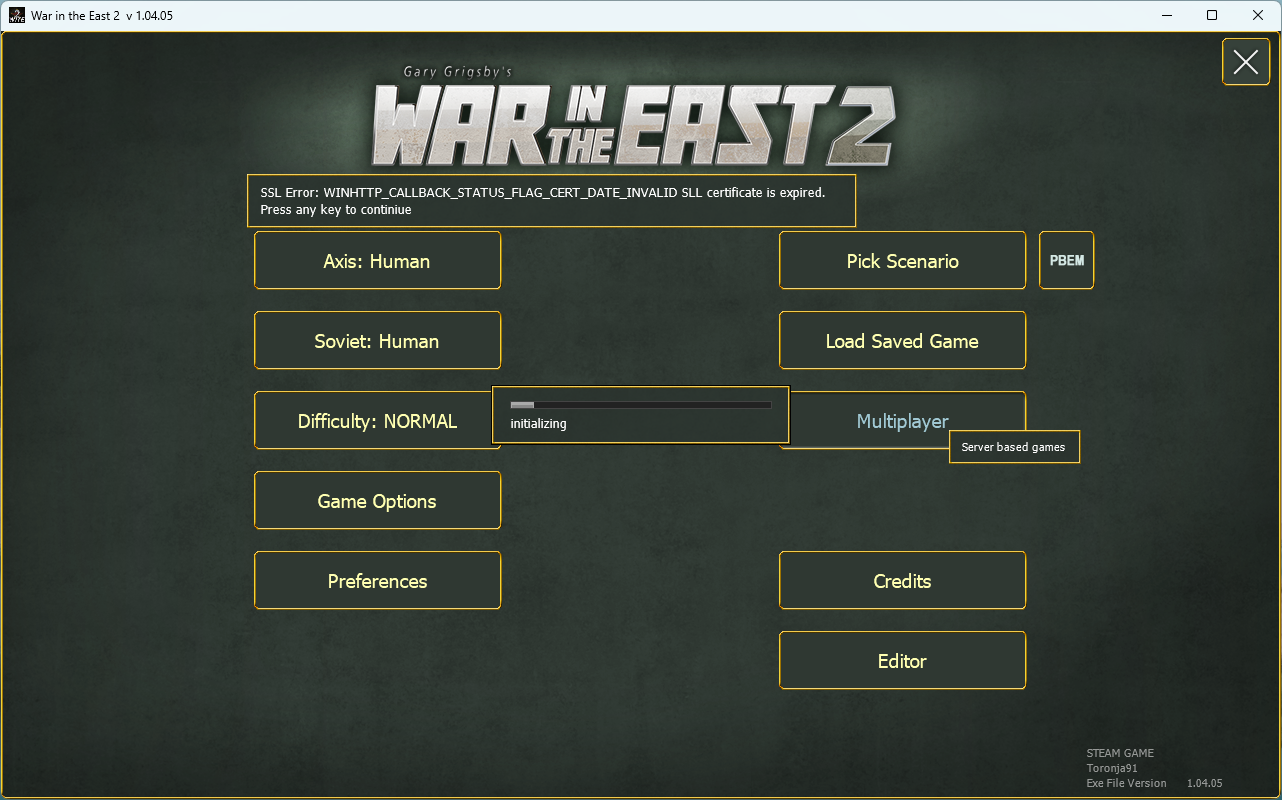Click the War in the East 2 logo

coord(634,118)
